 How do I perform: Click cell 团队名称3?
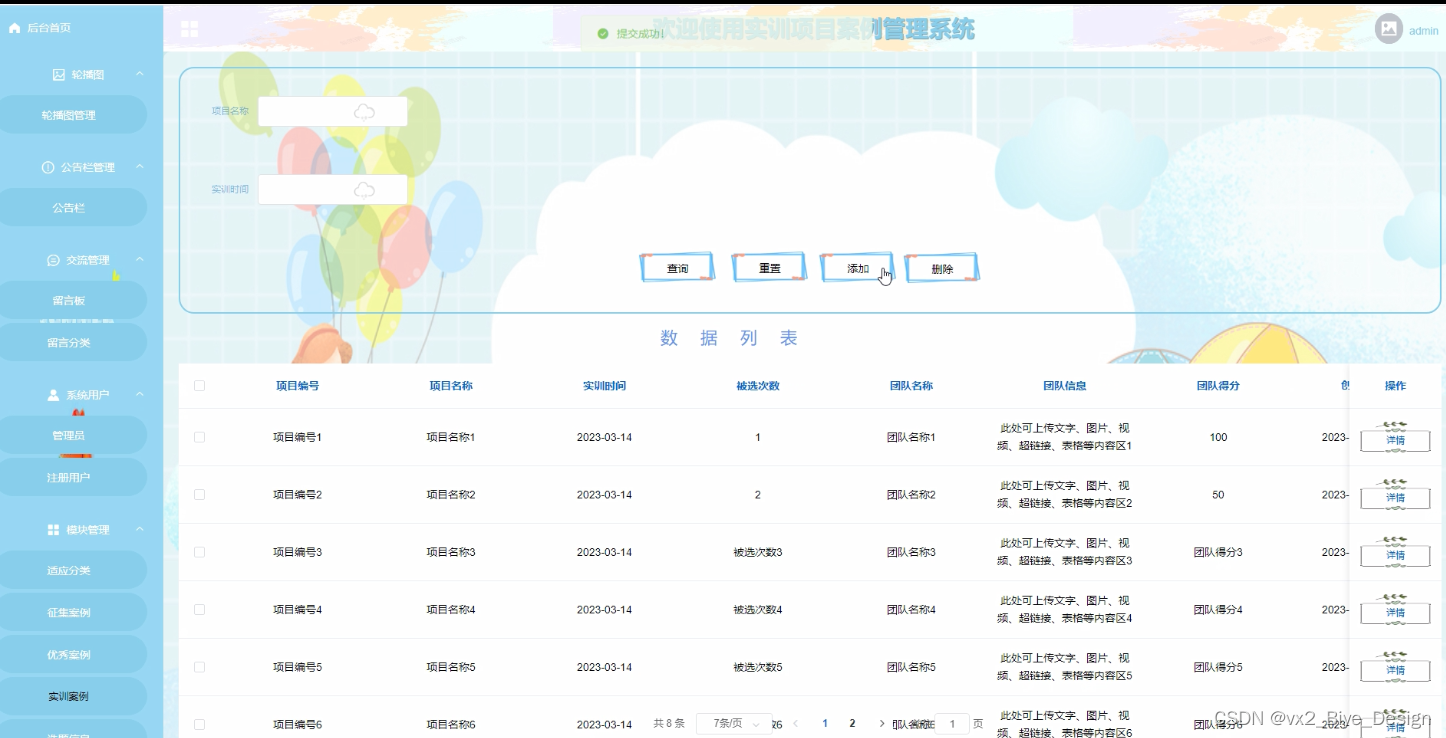(x=911, y=552)
